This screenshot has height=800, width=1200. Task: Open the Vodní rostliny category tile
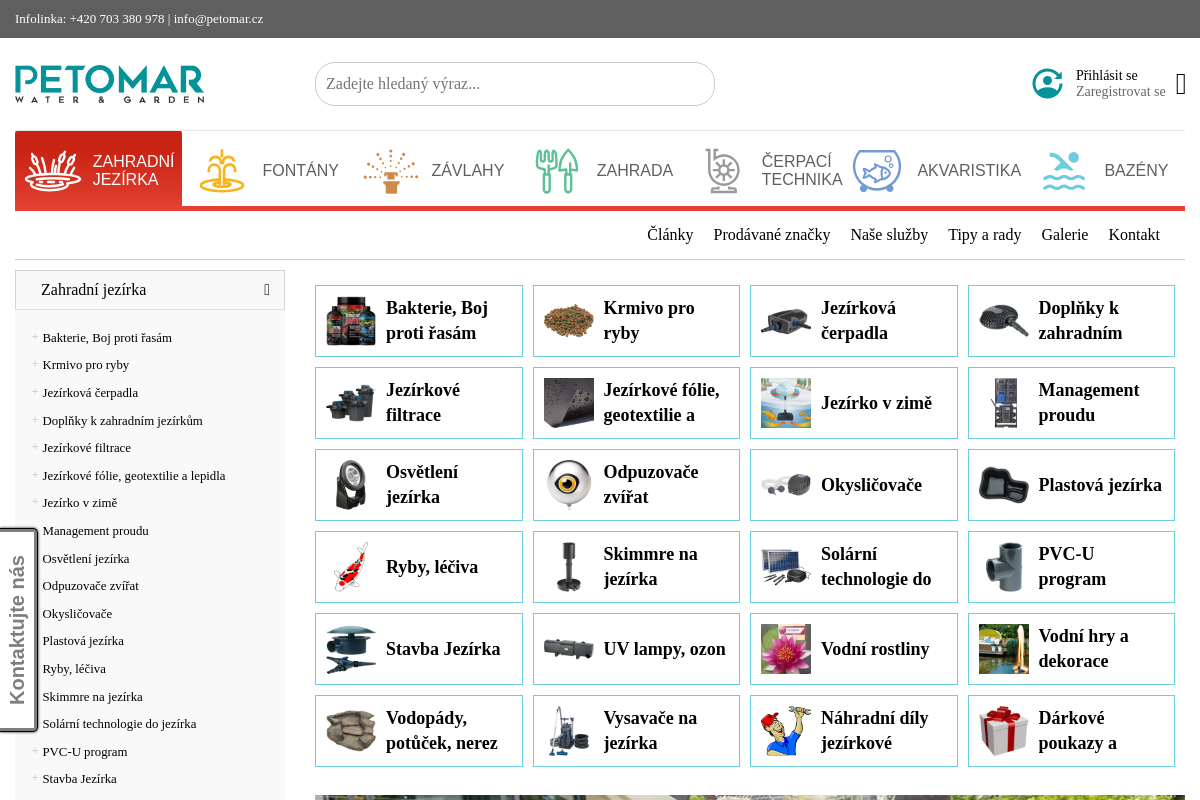pyautogui.click(x=853, y=649)
